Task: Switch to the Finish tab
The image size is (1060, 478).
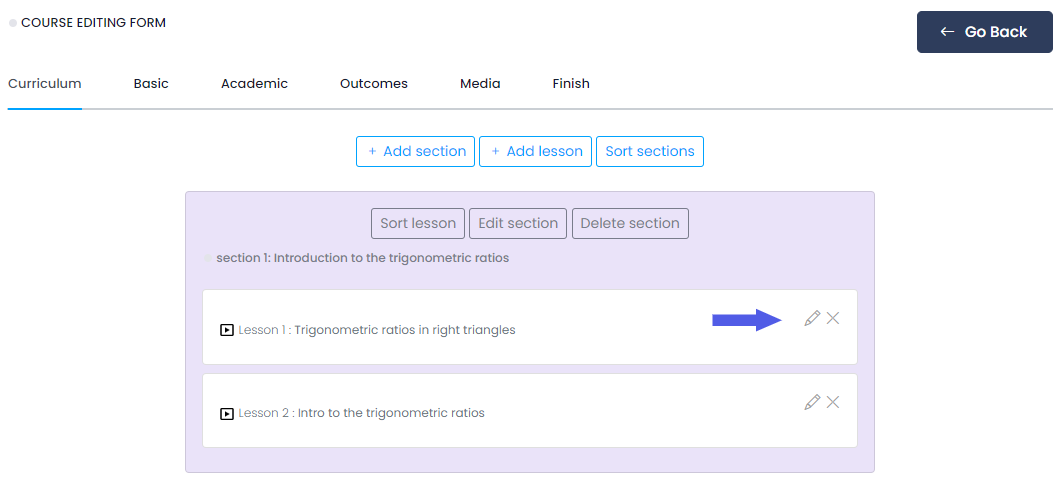Action: (571, 84)
